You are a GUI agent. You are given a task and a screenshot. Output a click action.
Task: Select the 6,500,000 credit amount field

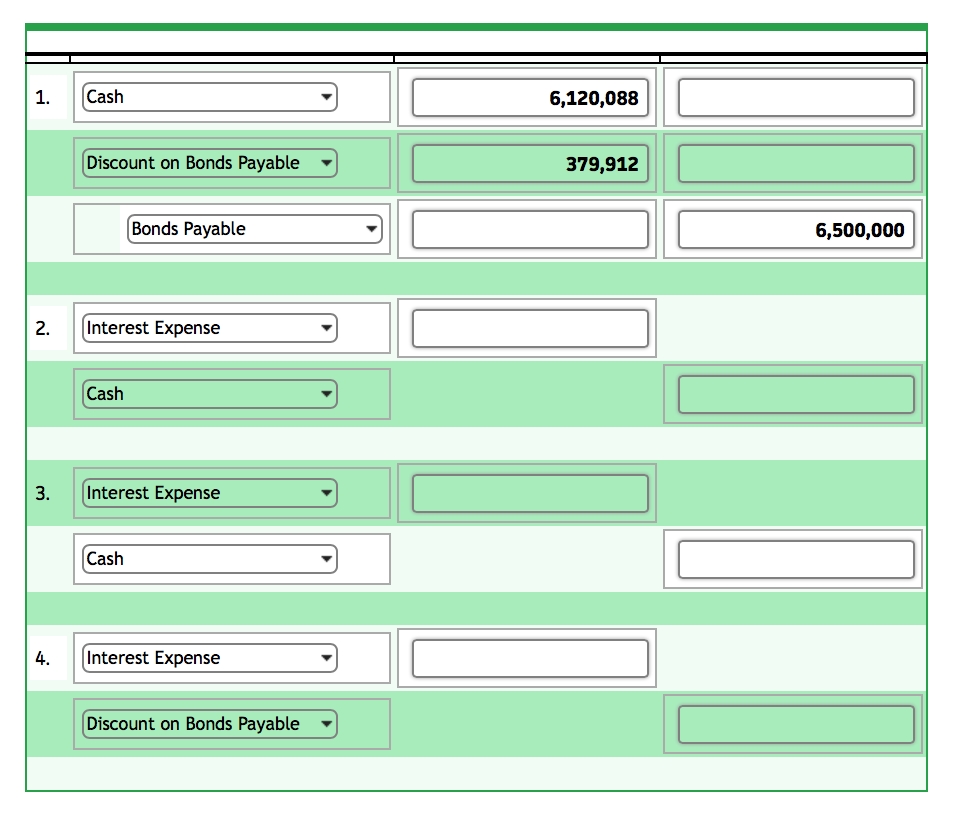795,229
